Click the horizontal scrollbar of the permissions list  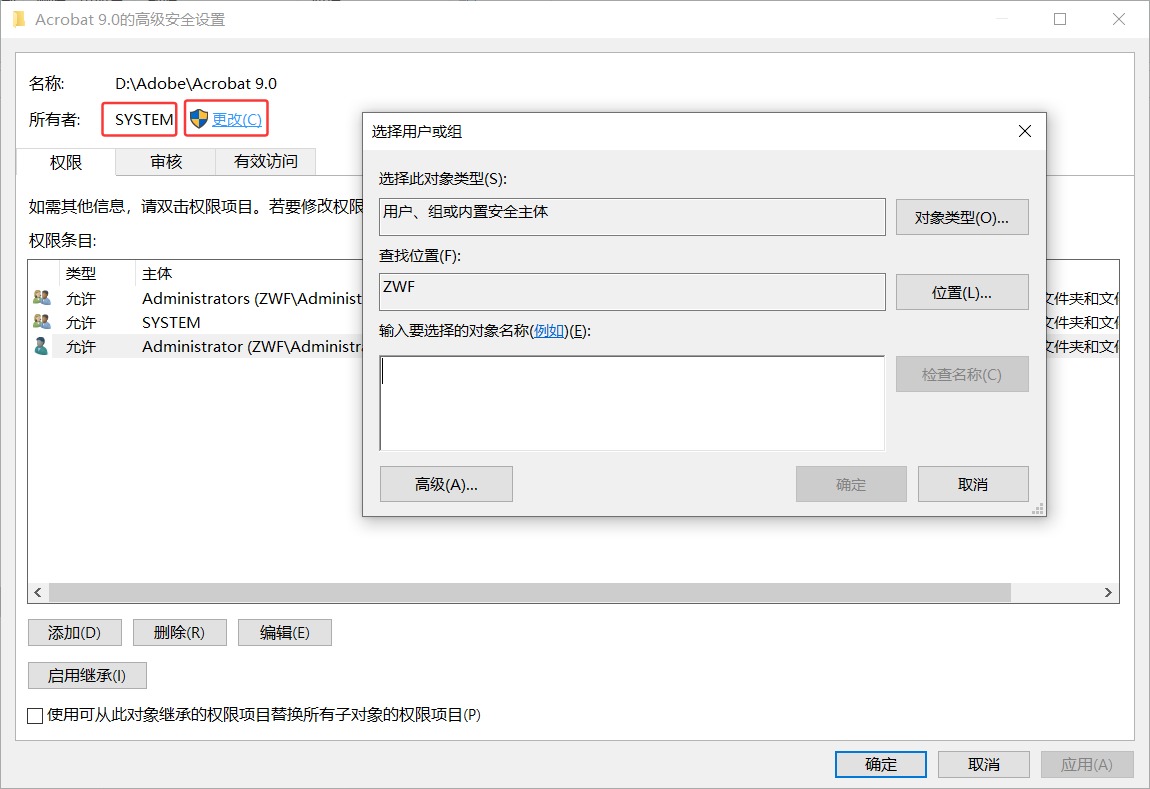530,592
